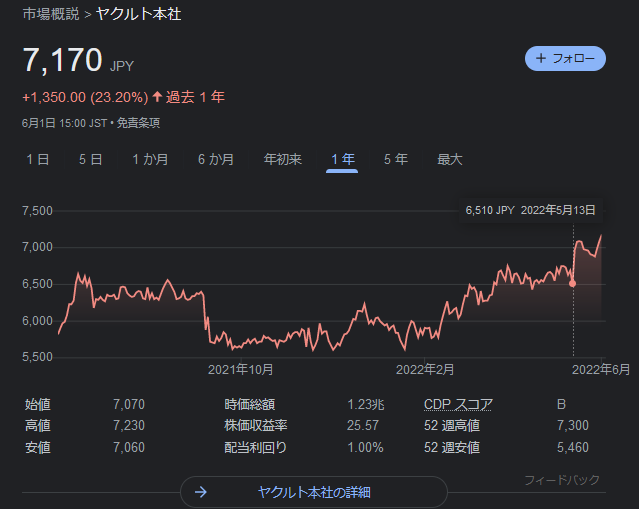This screenshot has height=509, width=639.
Task: Select the 1 年 range tab
Action: coord(342,159)
